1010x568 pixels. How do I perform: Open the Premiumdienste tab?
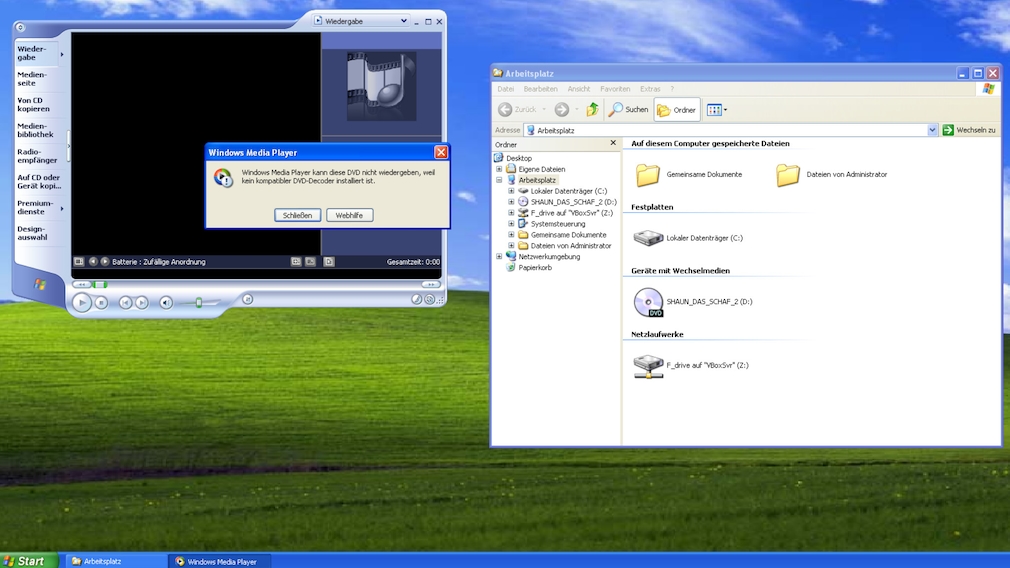(x=37, y=207)
